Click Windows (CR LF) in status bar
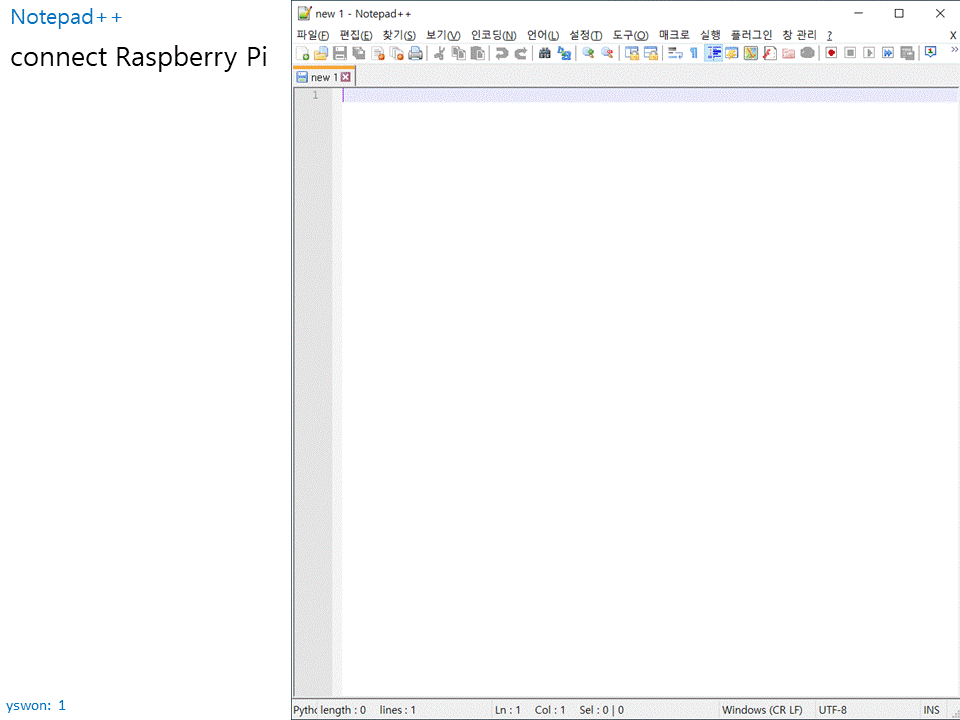This screenshot has width=960, height=720. (x=762, y=710)
